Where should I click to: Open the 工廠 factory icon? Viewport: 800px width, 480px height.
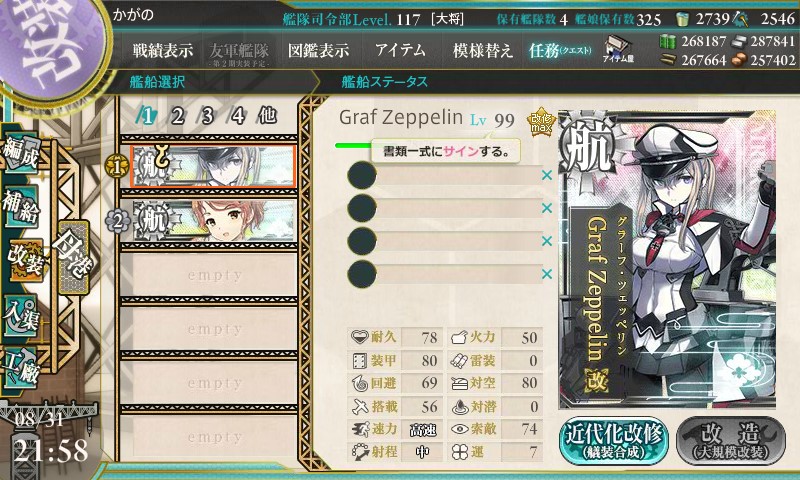(21, 368)
